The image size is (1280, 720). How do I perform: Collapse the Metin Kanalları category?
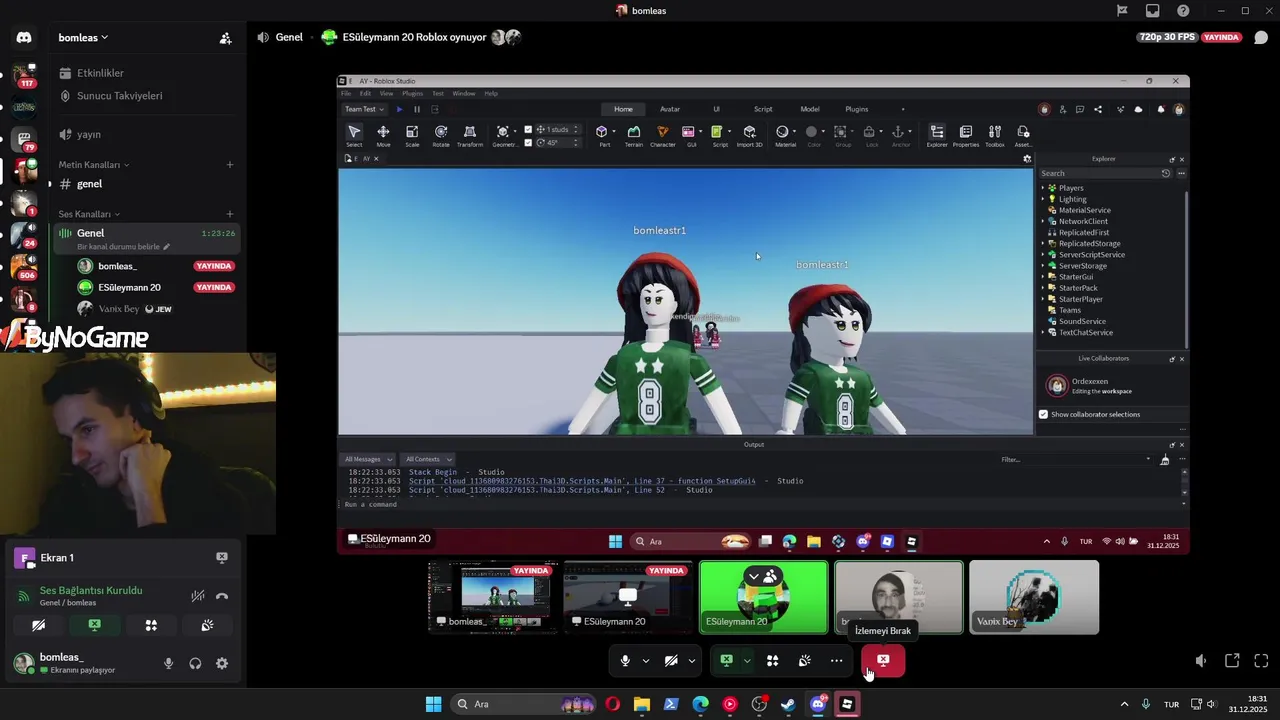click(93, 165)
